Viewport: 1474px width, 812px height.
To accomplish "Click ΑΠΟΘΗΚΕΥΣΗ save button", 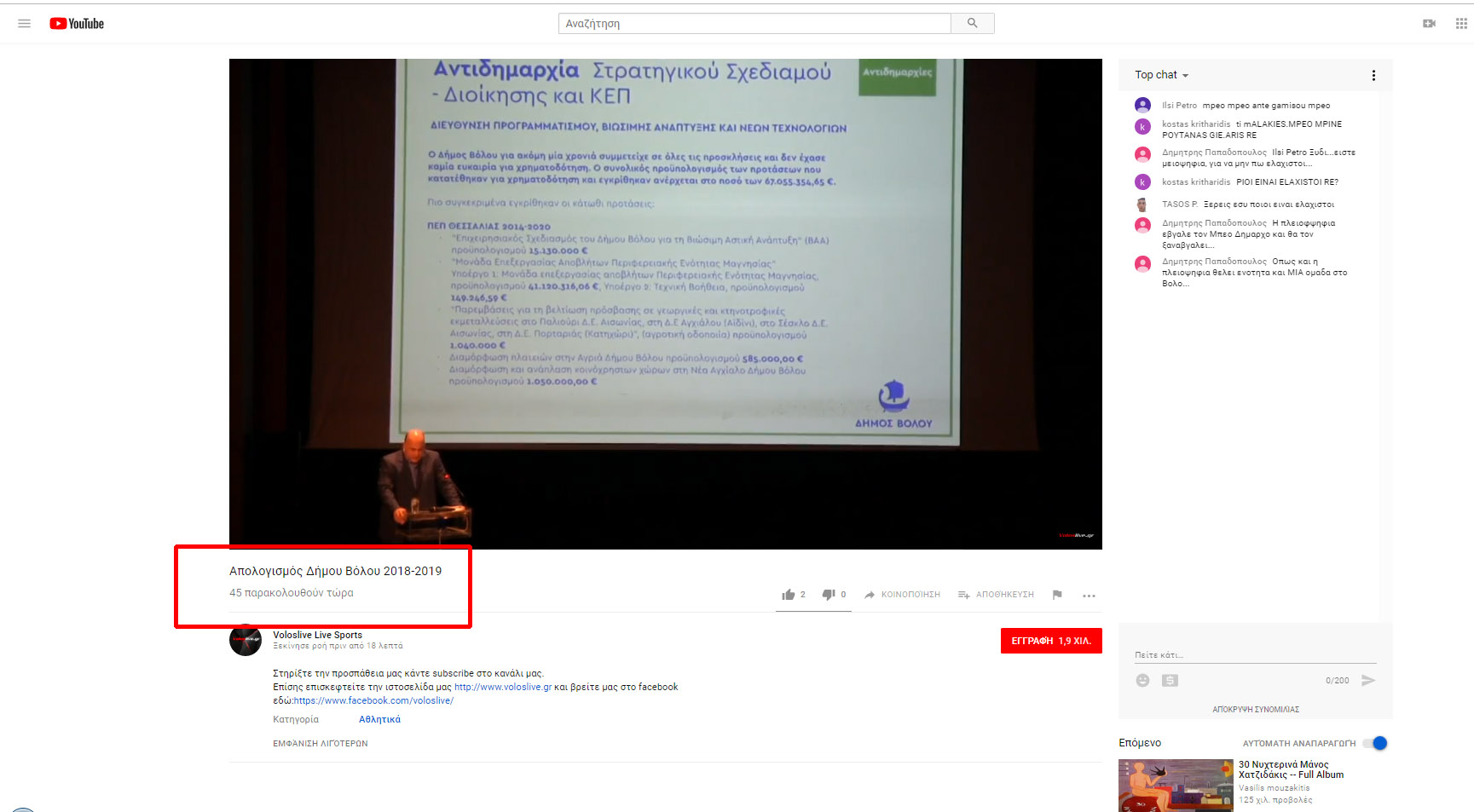I will coord(996,595).
